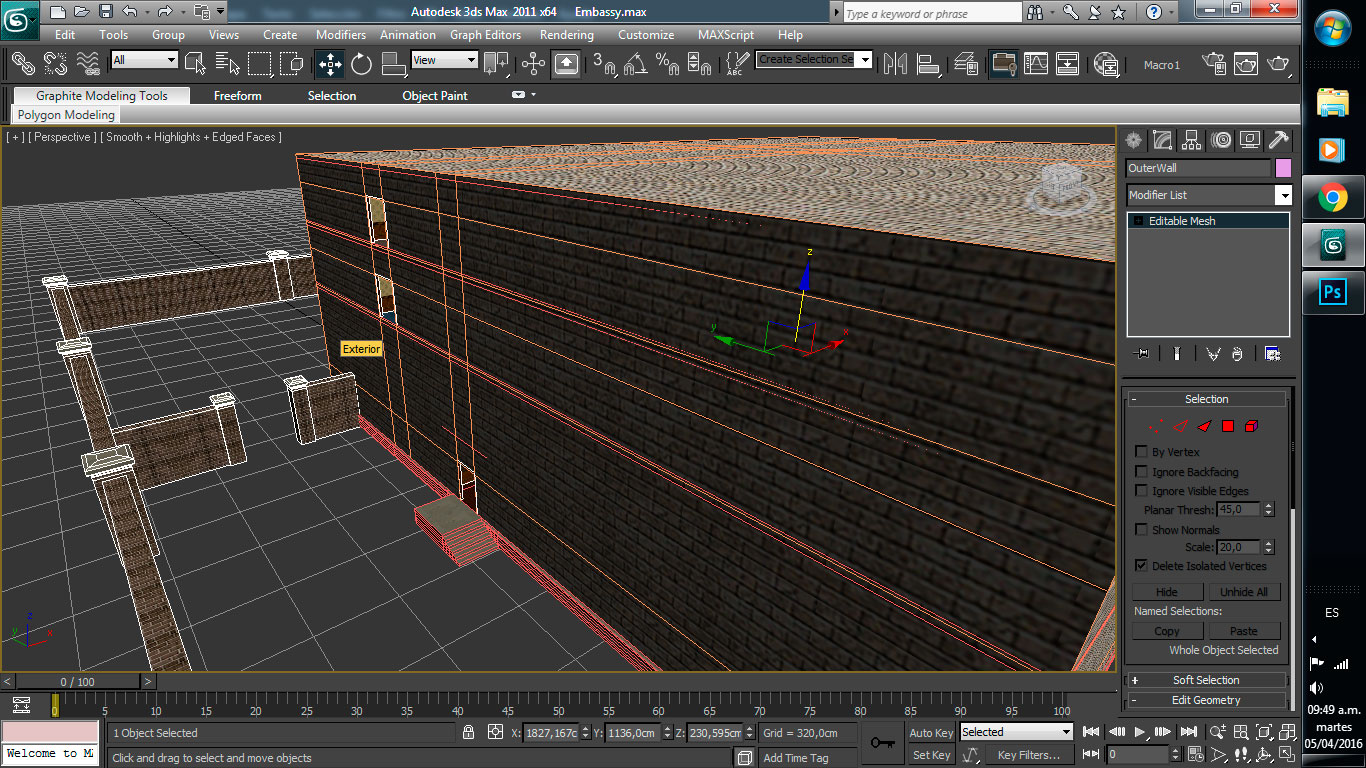Image resolution: width=1366 pixels, height=768 pixels.
Task: Click the Align tool icon
Action: pos(927,64)
